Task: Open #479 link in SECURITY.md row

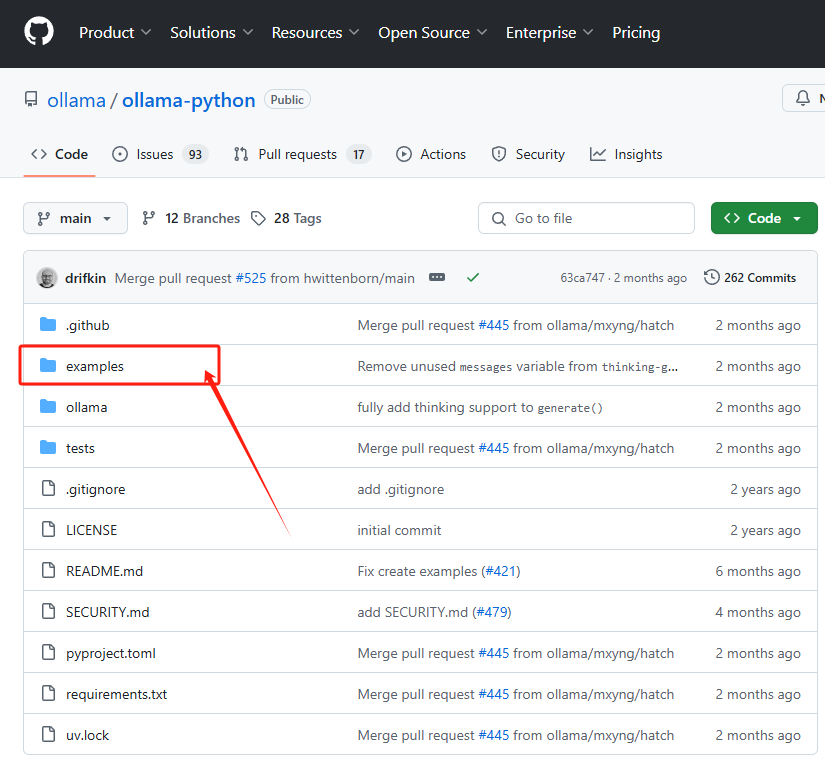Action: pos(491,613)
